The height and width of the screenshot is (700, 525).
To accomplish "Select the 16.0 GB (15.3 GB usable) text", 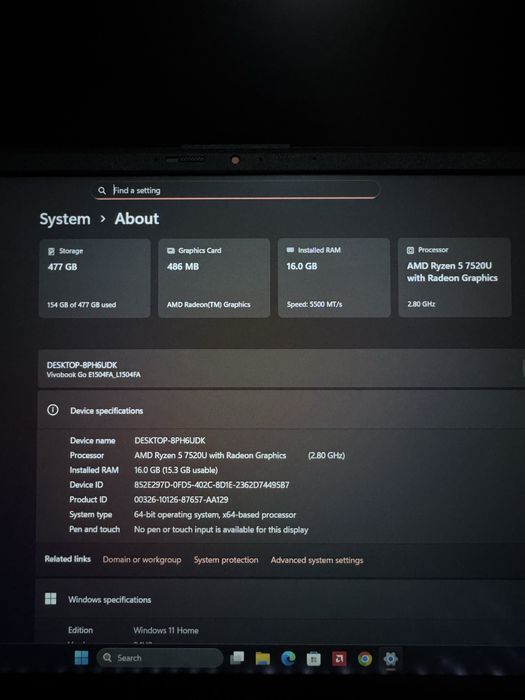I will pos(176,470).
